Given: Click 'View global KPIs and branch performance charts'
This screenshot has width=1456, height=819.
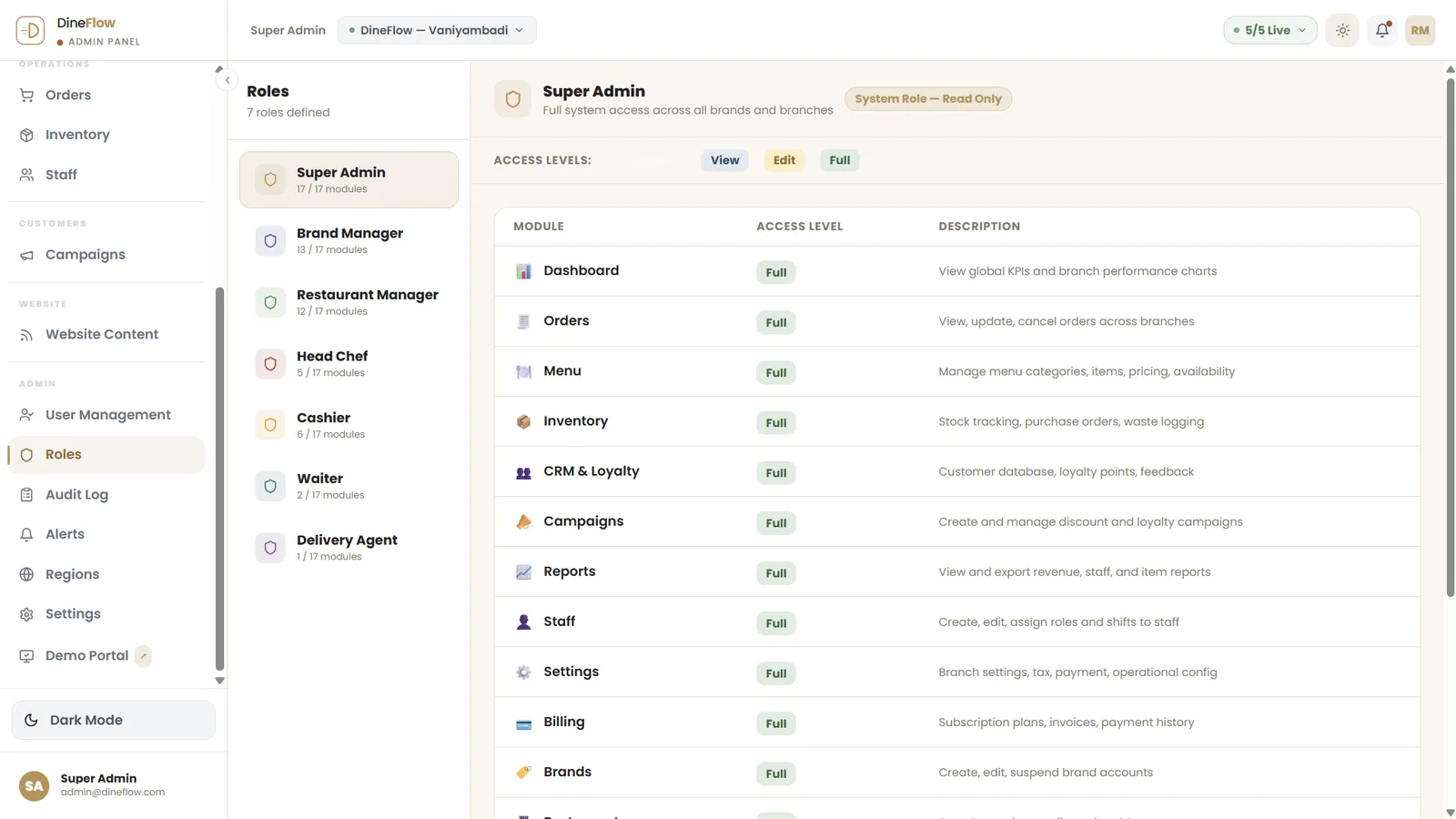Looking at the screenshot, I should (x=1077, y=271).
